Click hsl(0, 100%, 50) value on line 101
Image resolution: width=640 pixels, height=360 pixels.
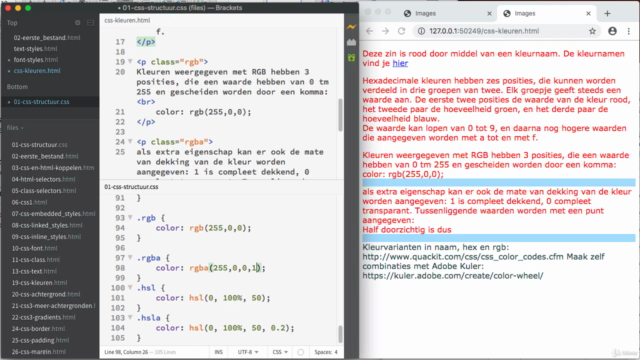[x=228, y=298]
